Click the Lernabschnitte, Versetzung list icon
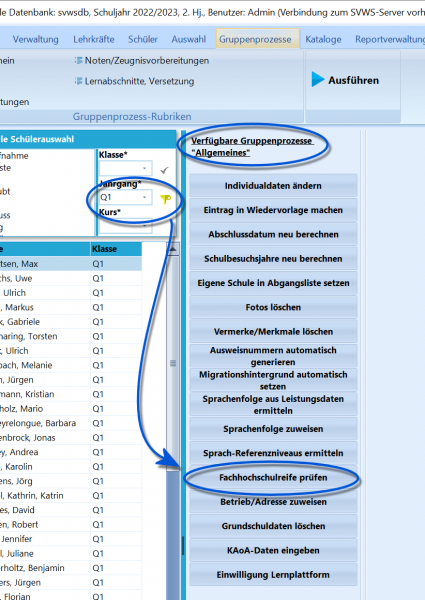This screenshot has width=425, height=600. (x=78, y=81)
